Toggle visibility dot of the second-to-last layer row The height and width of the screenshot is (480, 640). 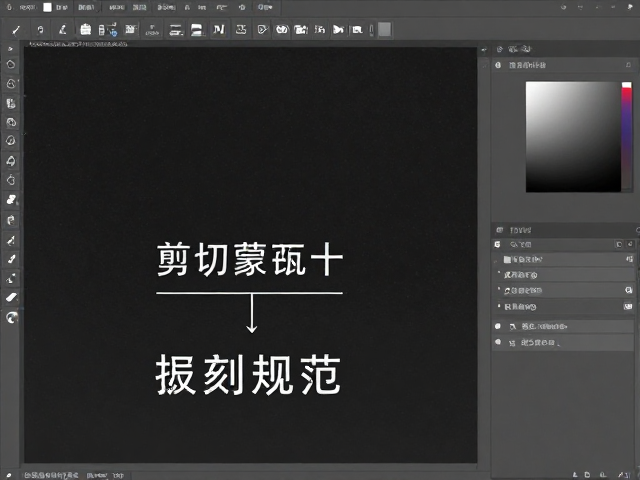tap(498, 326)
